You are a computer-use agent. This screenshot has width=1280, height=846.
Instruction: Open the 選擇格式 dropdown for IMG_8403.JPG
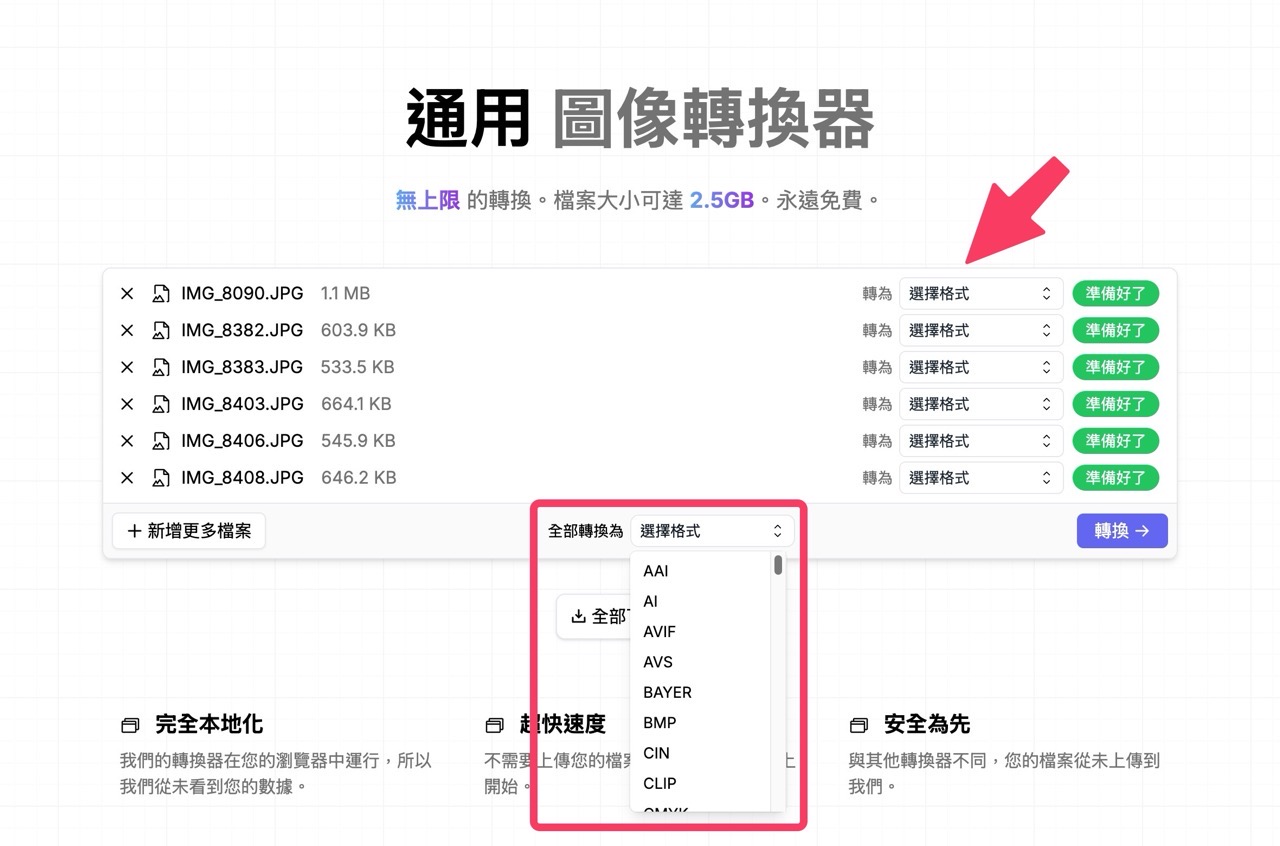tap(981, 404)
